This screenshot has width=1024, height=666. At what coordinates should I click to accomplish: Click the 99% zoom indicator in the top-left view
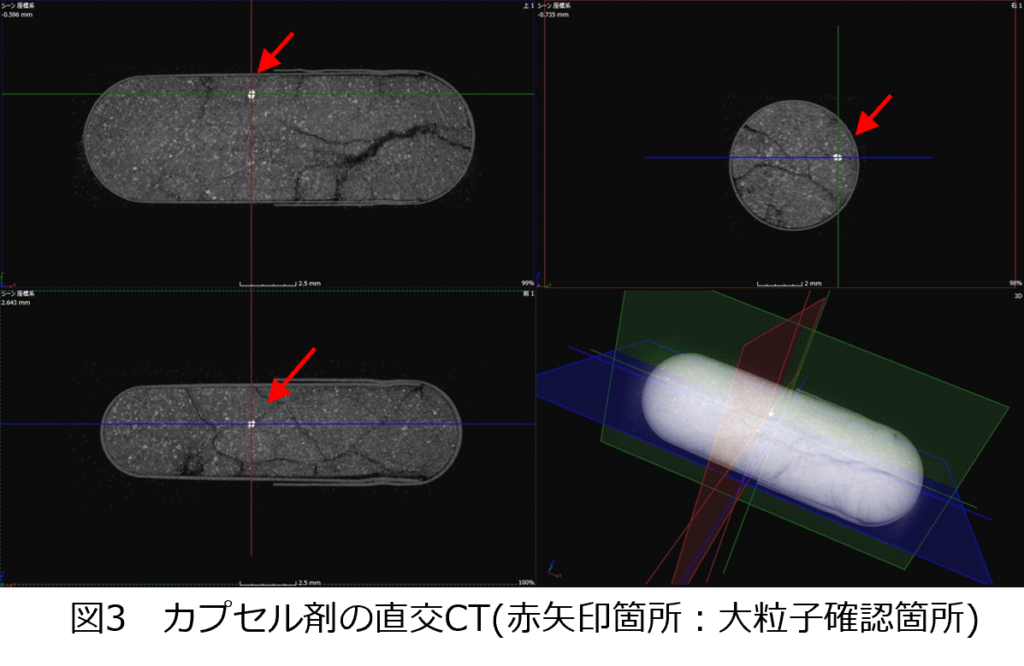click(x=527, y=284)
